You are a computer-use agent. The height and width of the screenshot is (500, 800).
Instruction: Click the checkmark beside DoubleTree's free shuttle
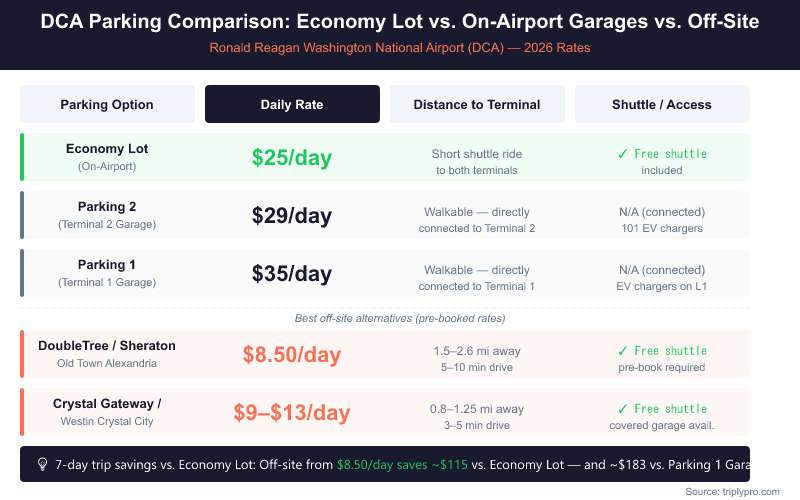[622, 351]
